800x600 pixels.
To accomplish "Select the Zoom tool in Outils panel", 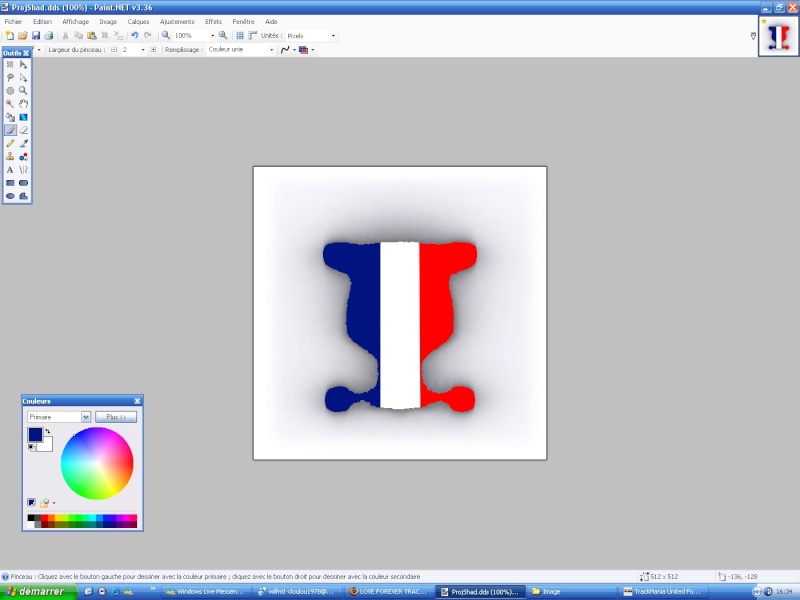I will [23, 91].
